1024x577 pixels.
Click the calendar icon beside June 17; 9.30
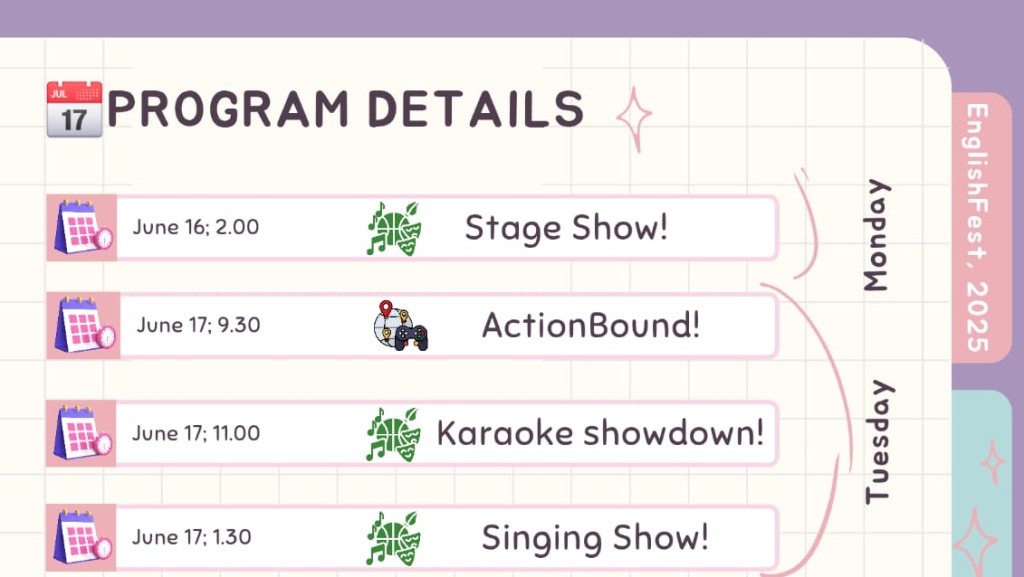pos(84,325)
